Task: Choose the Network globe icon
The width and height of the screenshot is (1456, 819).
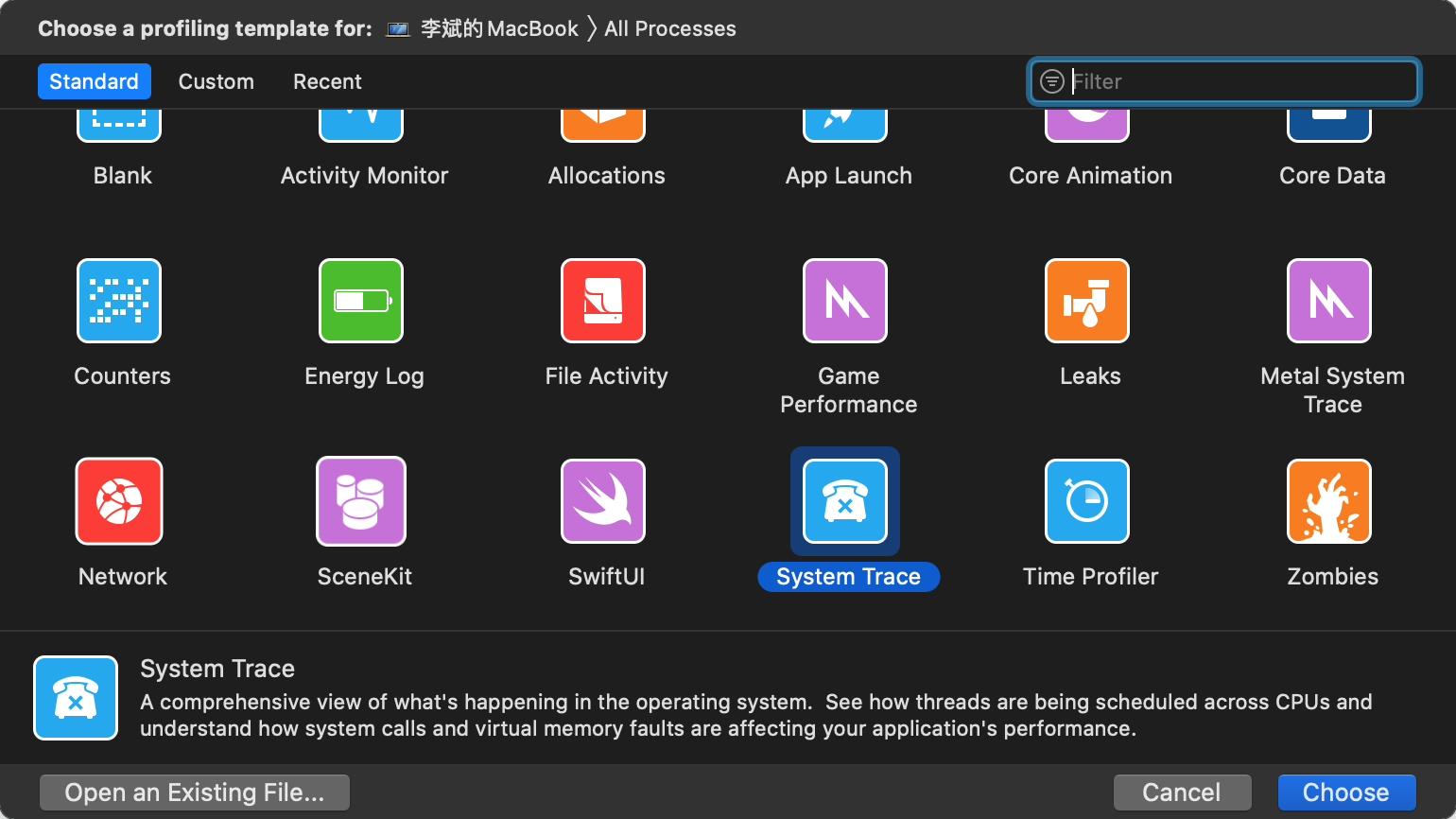Action: pyautogui.click(x=119, y=501)
